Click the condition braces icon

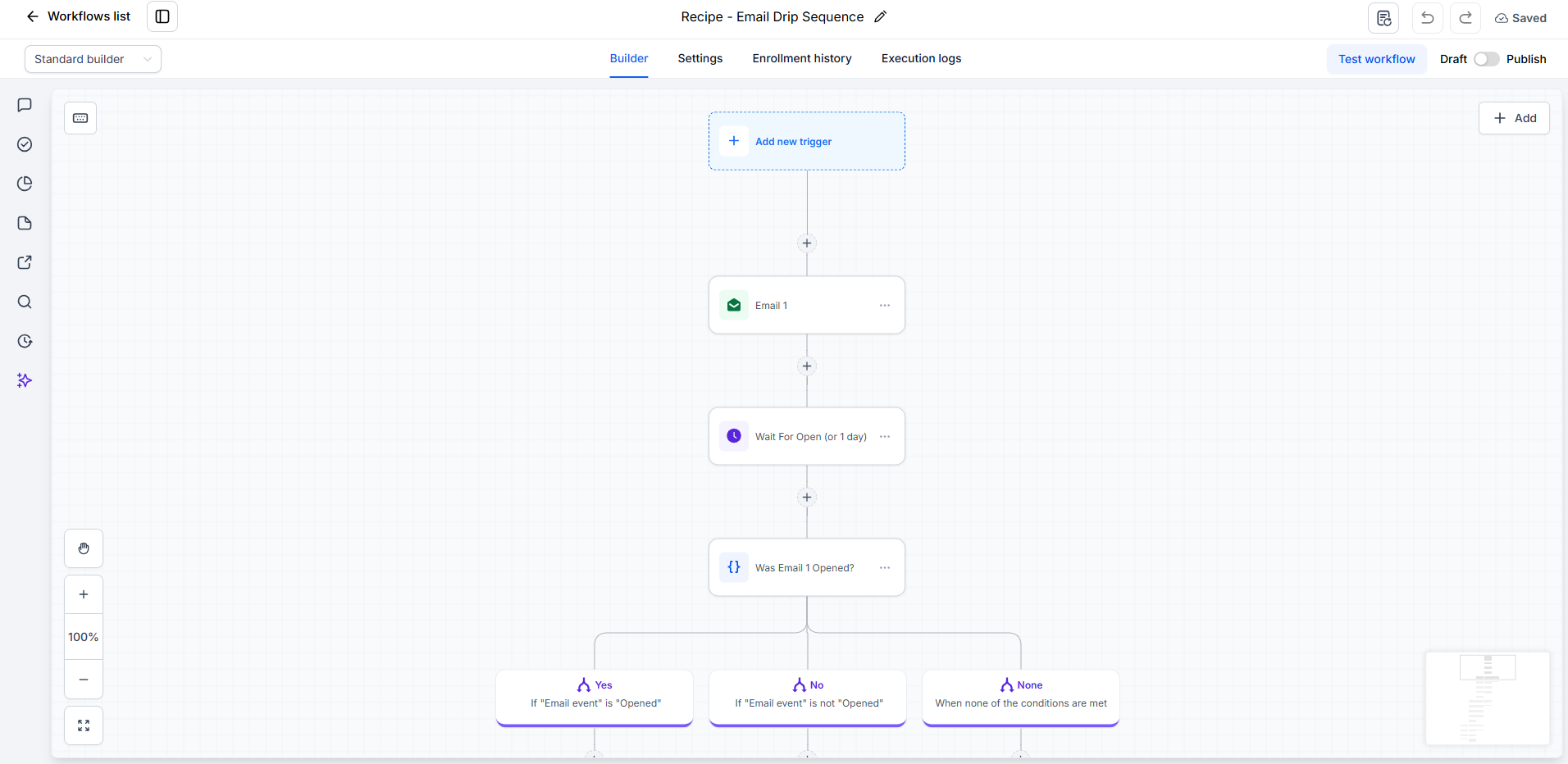tap(734, 567)
